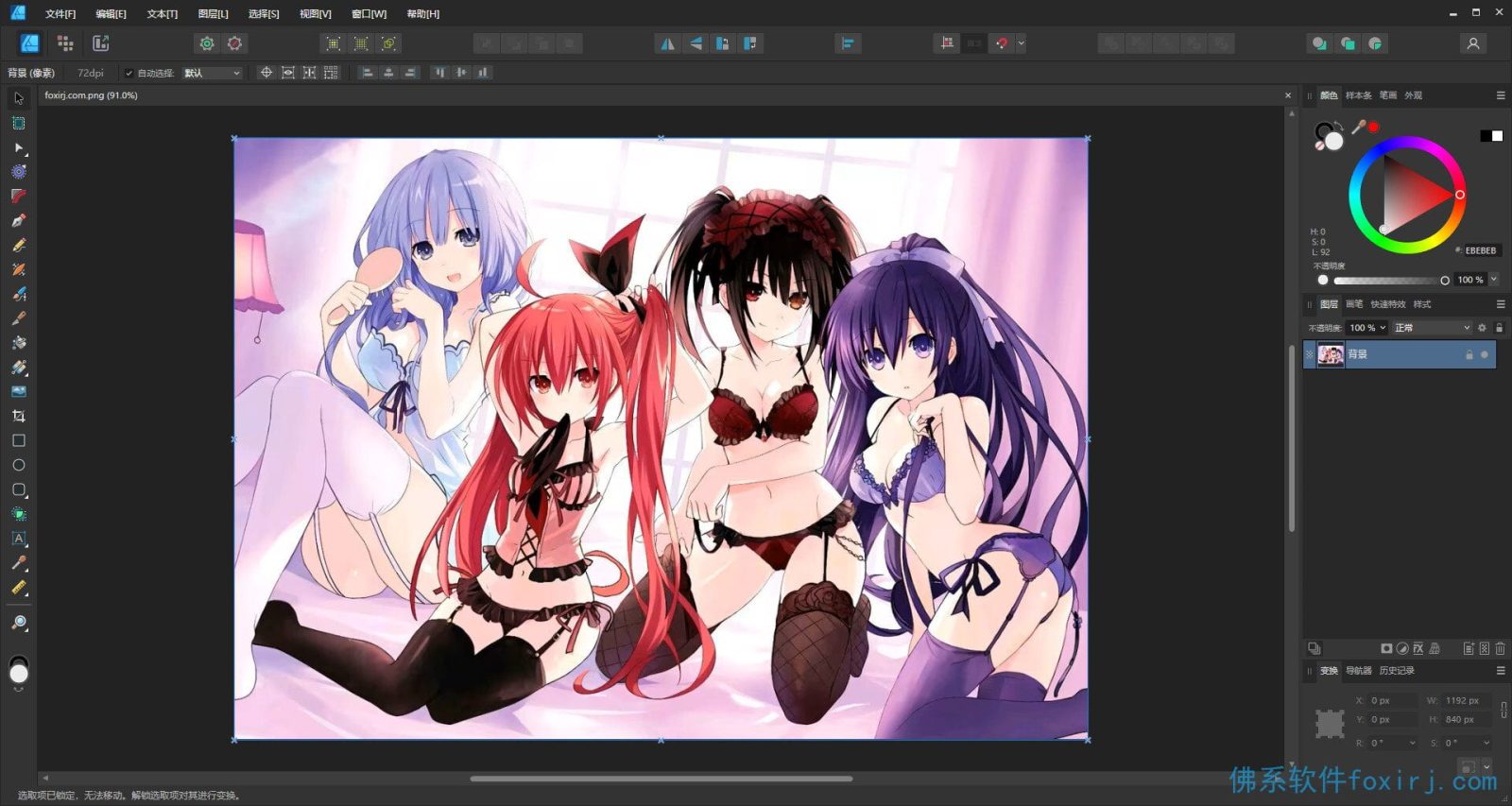Select the Artboard tool

coord(18,123)
